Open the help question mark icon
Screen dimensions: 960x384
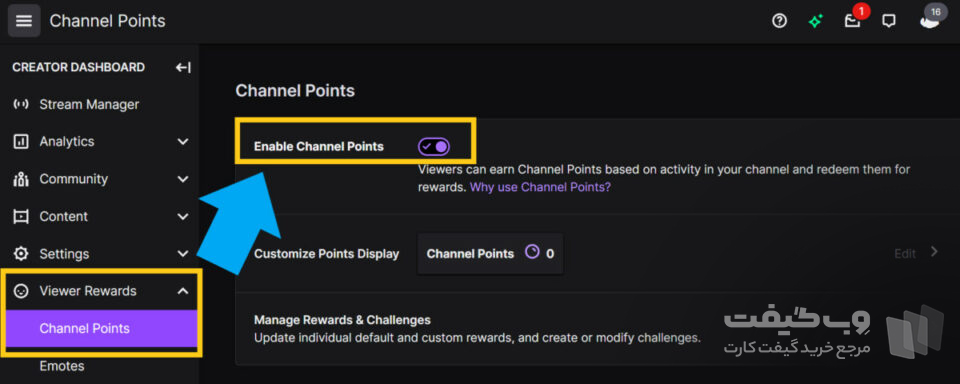coord(779,21)
